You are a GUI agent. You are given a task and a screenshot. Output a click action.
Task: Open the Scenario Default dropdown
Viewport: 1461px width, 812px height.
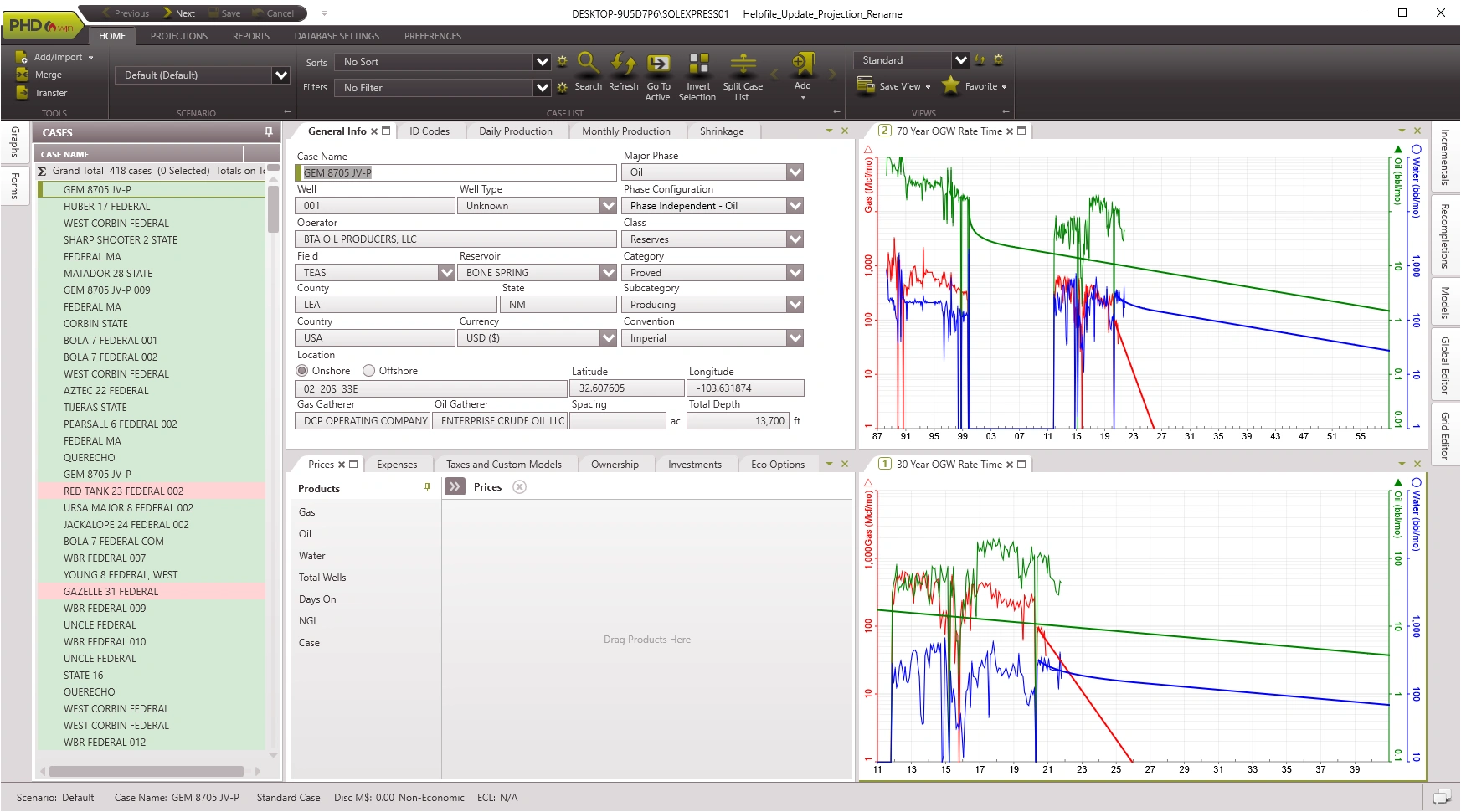(280, 75)
